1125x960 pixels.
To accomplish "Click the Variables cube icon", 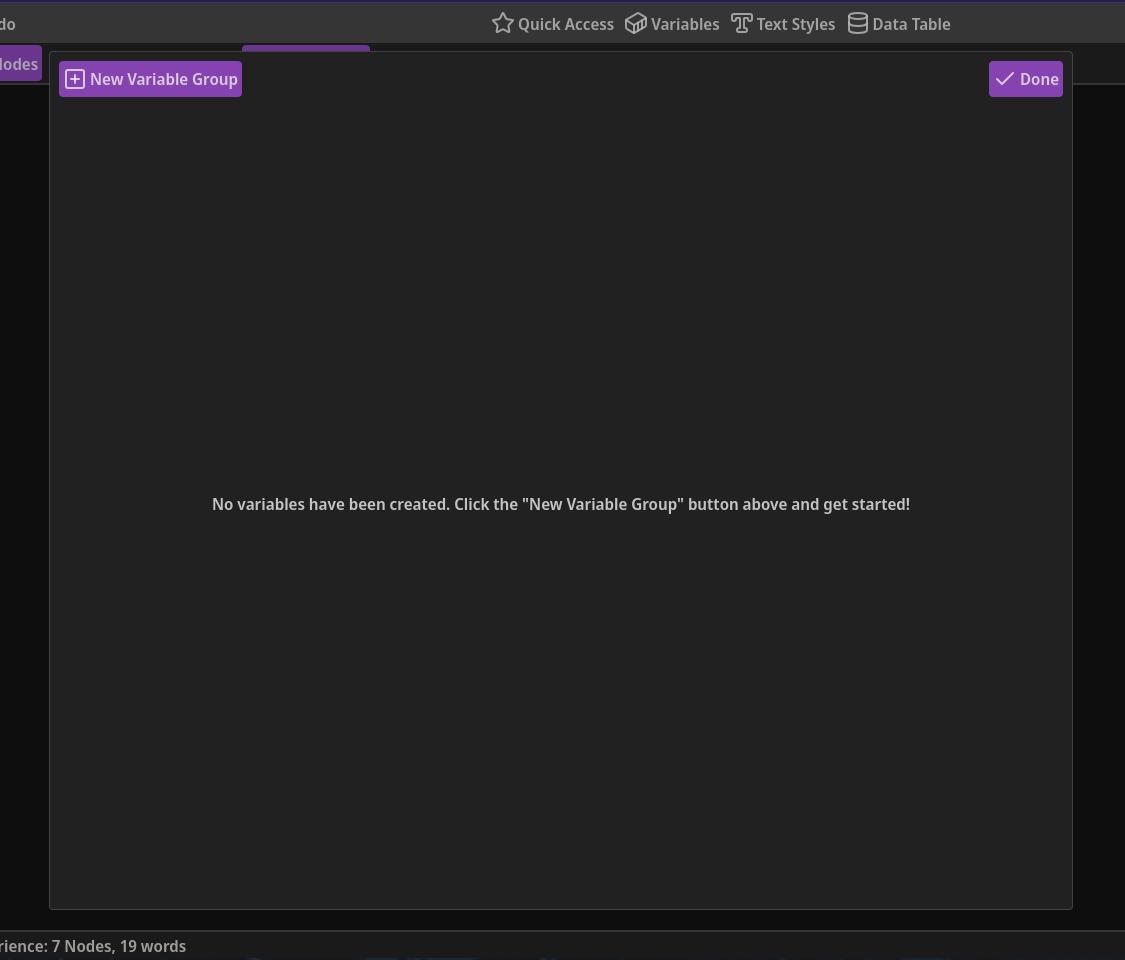I will [x=636, y=24].
